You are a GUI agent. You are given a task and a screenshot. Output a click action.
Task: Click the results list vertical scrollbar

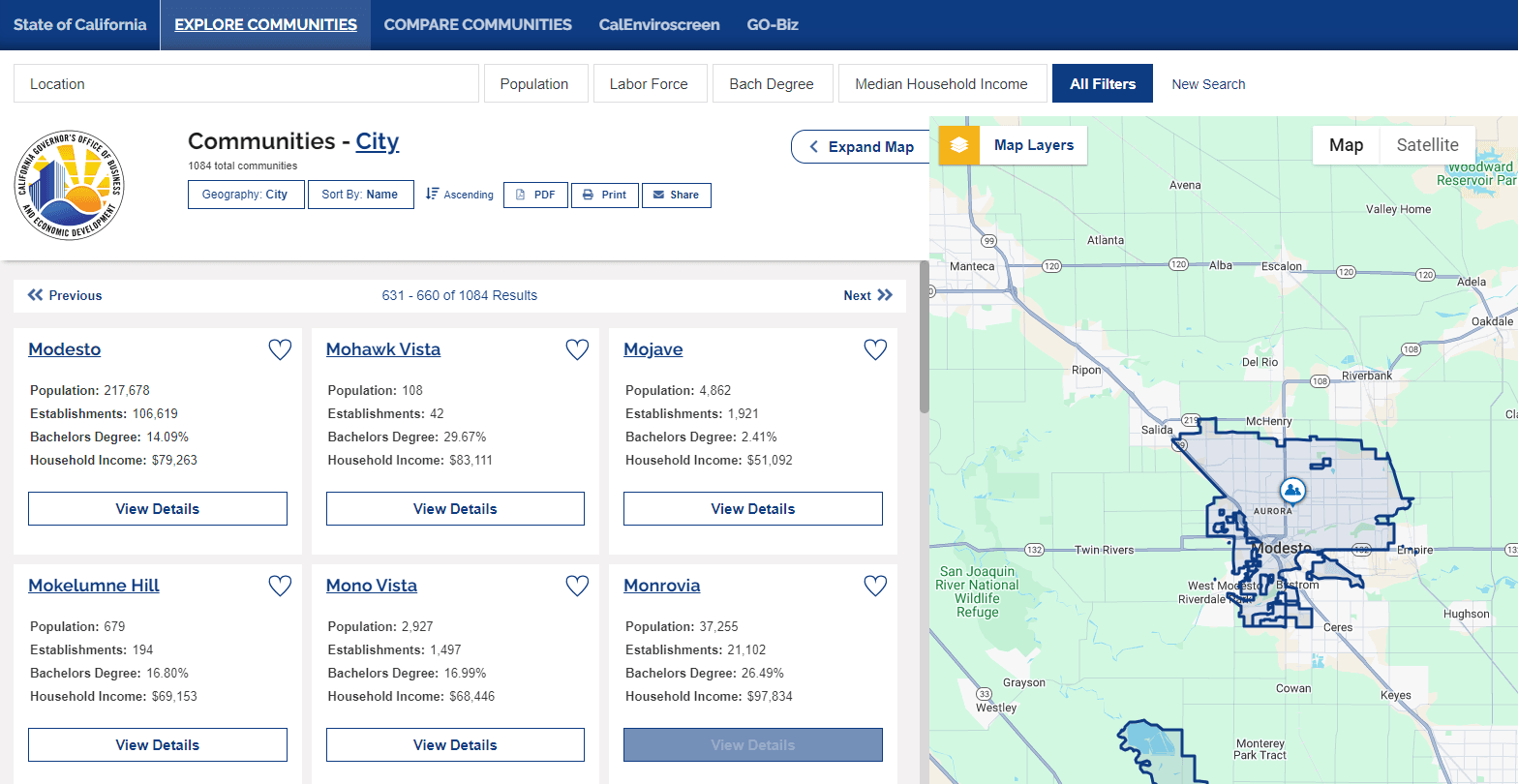pyautogui.click(x=924, y=337)
